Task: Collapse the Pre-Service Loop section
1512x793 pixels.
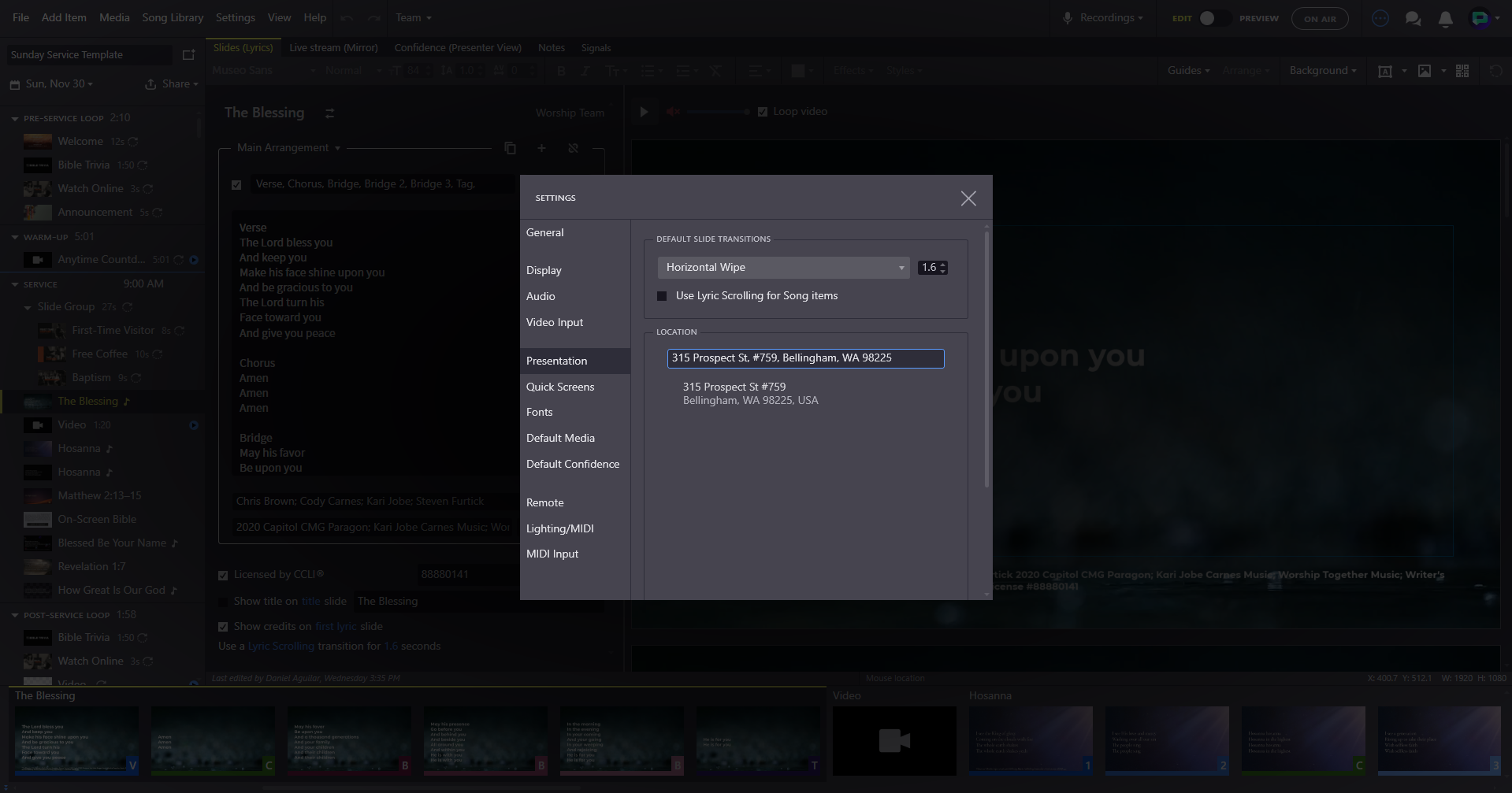Action: coord(15,119)
